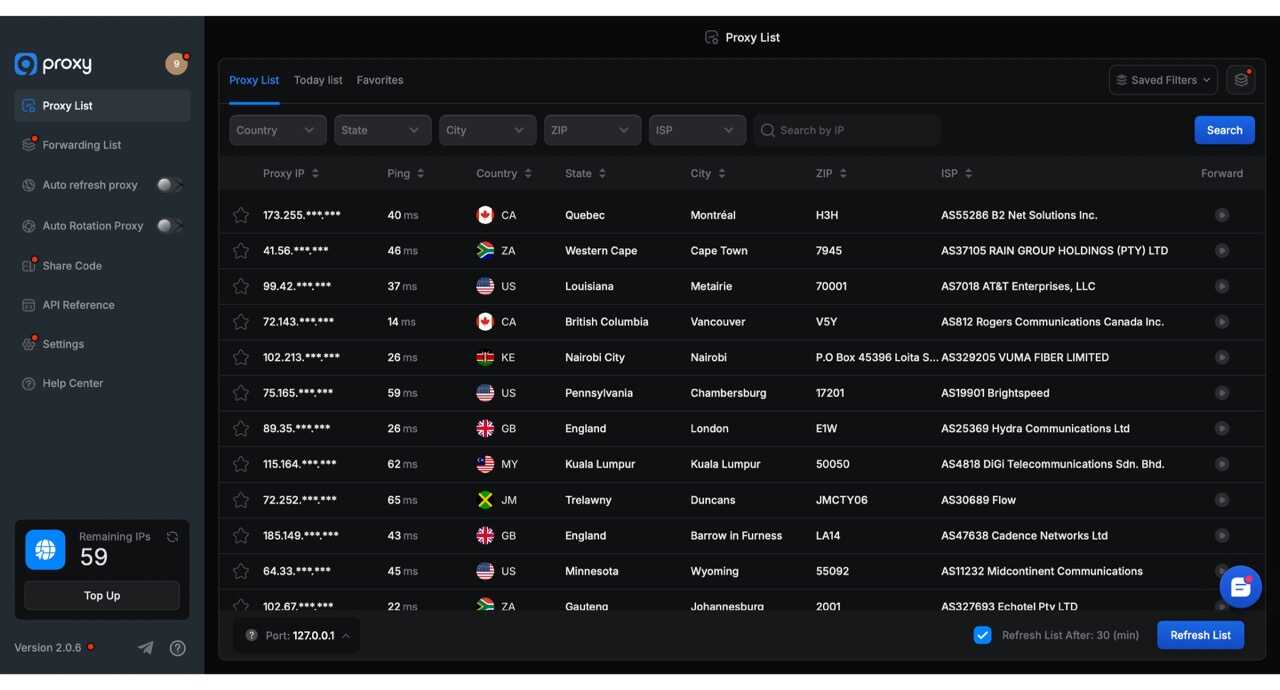Image resolution: width=1280 pixels, height=690 pixels.
Task: Refresh the Remaining IPs counter
Action: [172, 536]
